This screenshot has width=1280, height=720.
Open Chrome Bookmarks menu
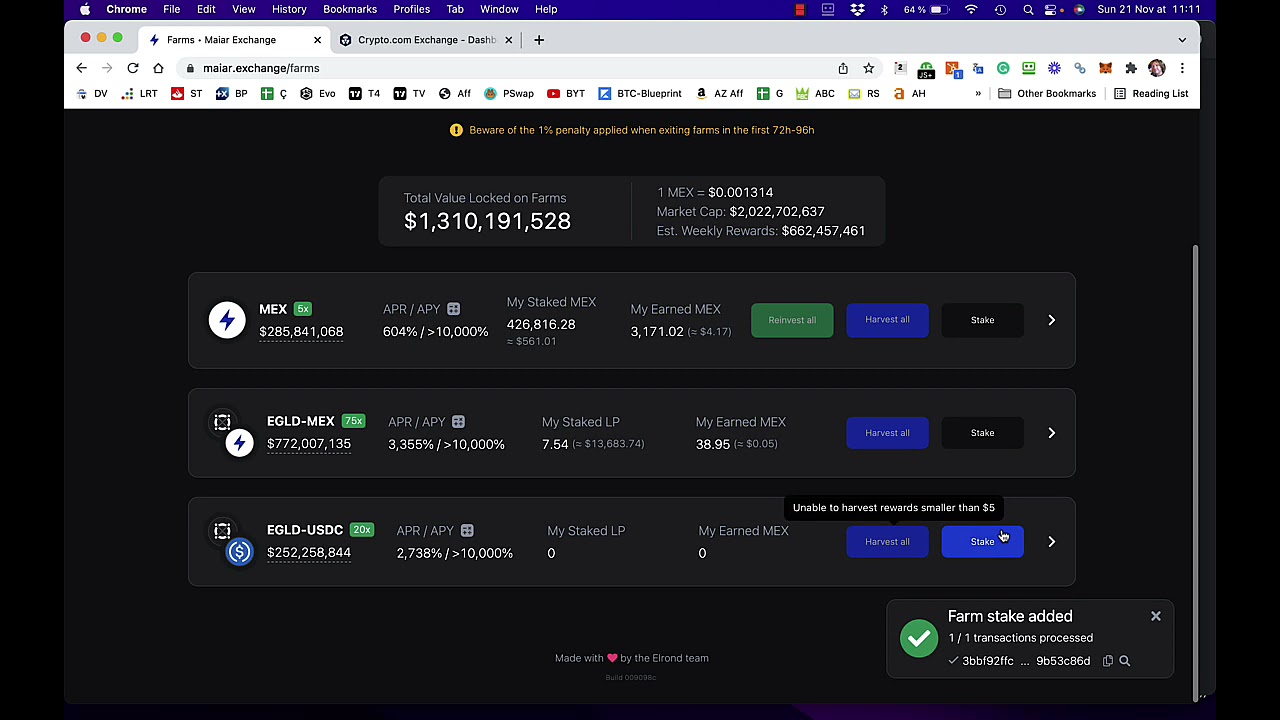[x=350, y=9]
